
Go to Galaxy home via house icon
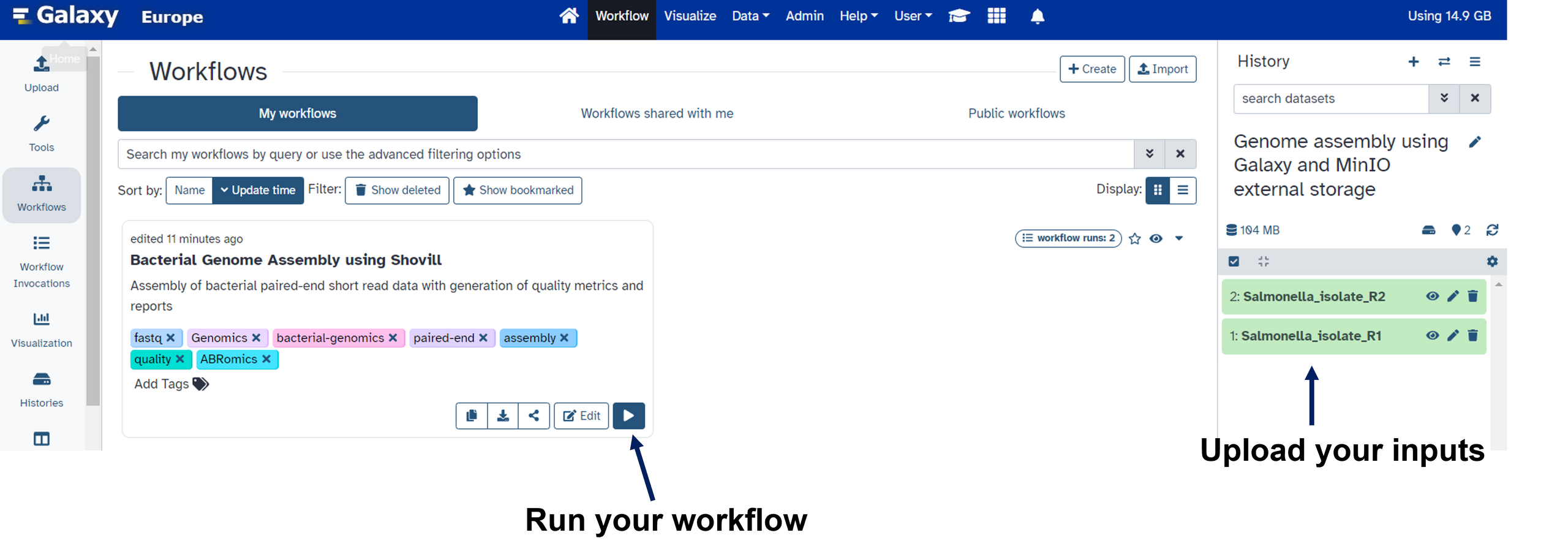pos(568,16)
